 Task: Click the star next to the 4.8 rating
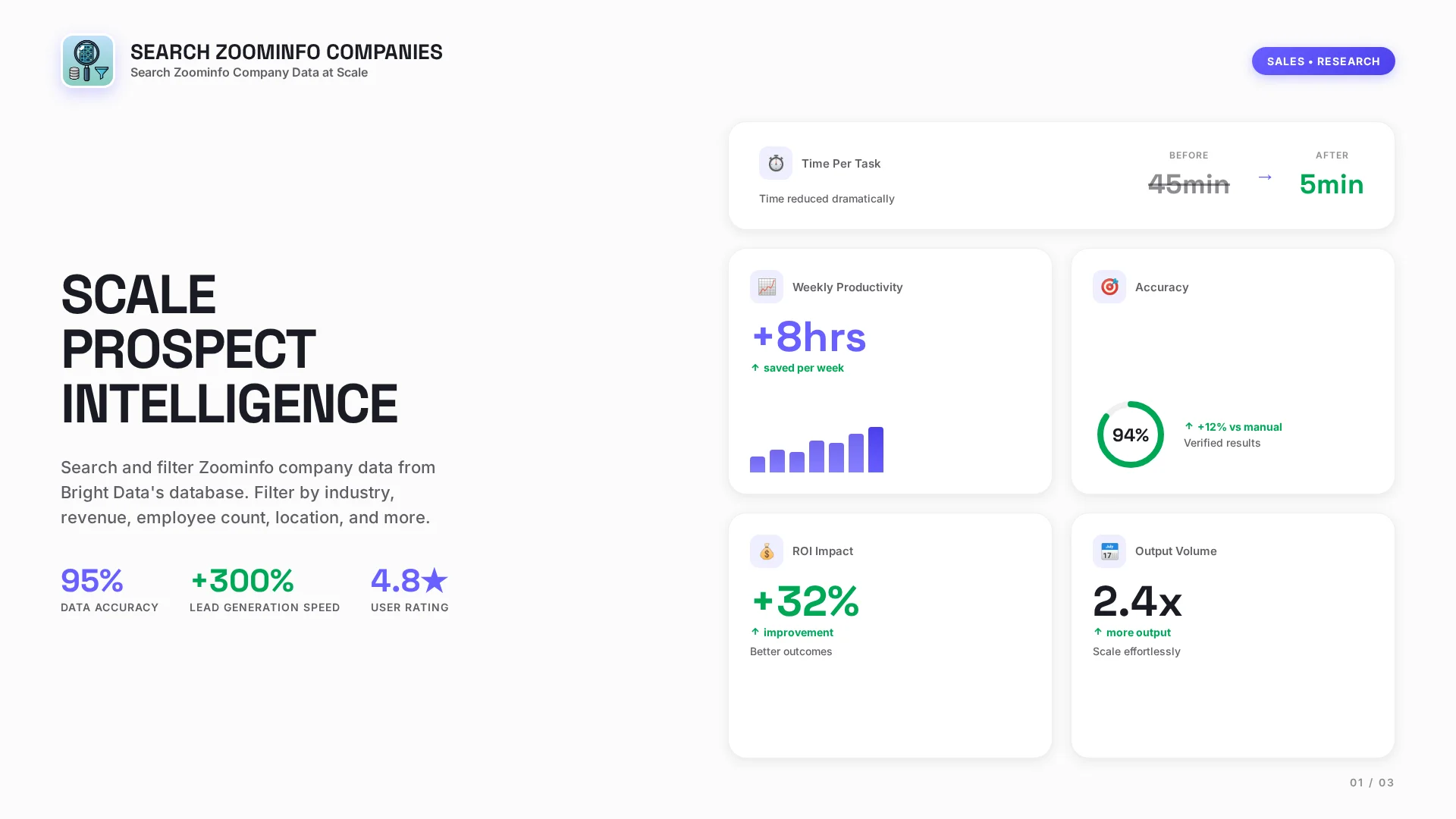[x=433, y=579]
